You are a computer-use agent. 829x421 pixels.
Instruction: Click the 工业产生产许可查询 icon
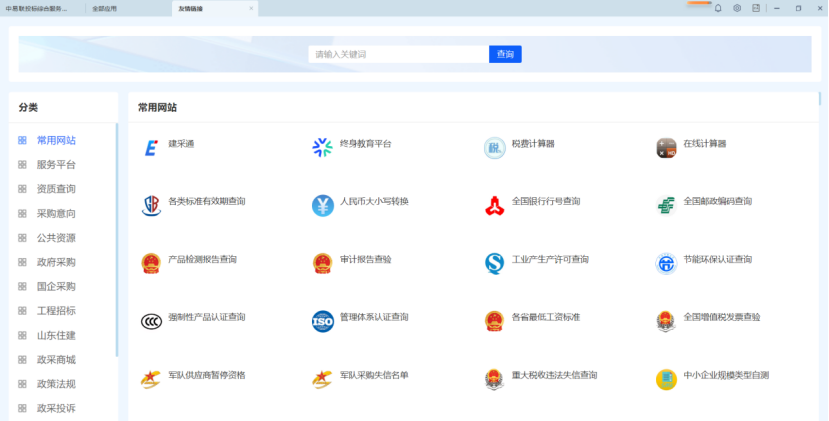click(494, 263)
